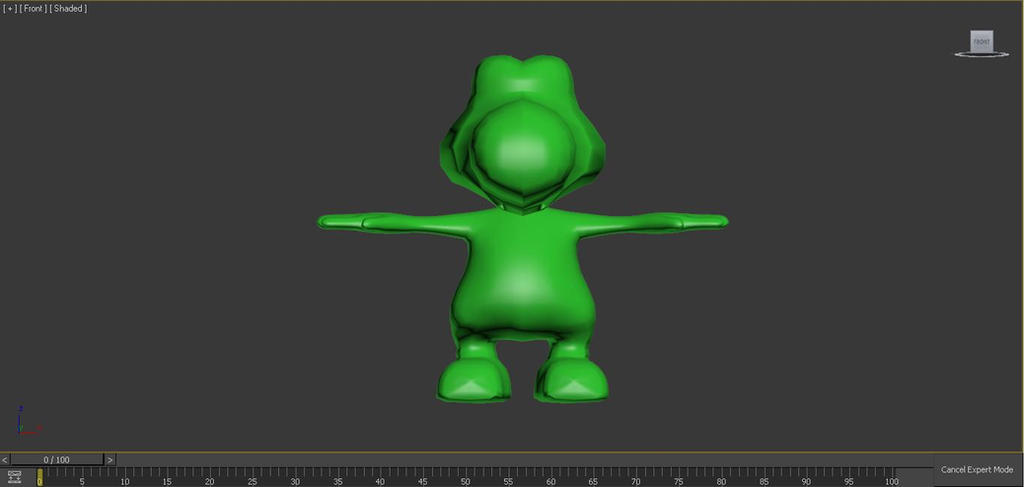This screenshot has height=487, width=1024.
Task: Open the [+] viewport general menu
Action: [x=9, y=8]
